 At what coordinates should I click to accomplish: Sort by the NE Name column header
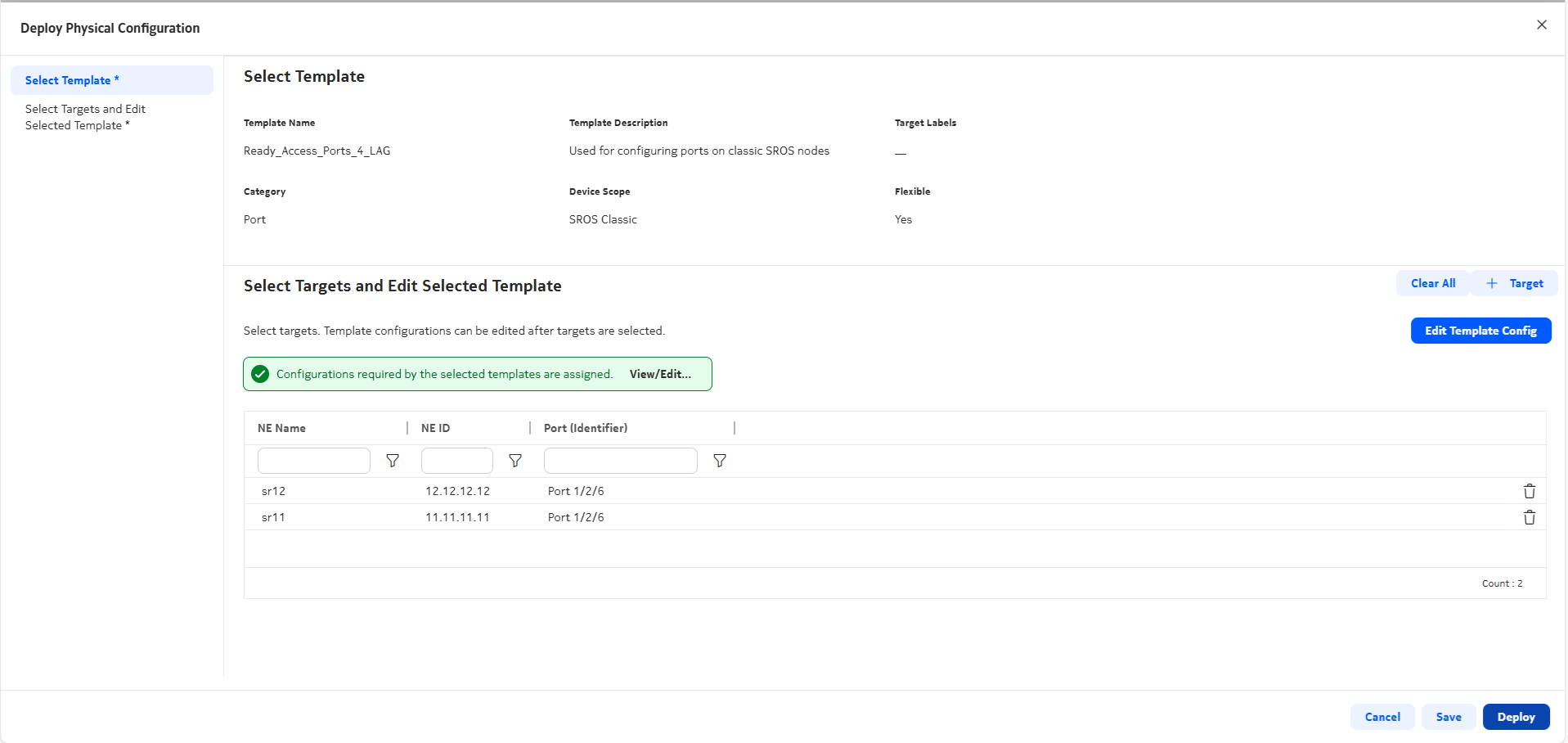(282, 428)
